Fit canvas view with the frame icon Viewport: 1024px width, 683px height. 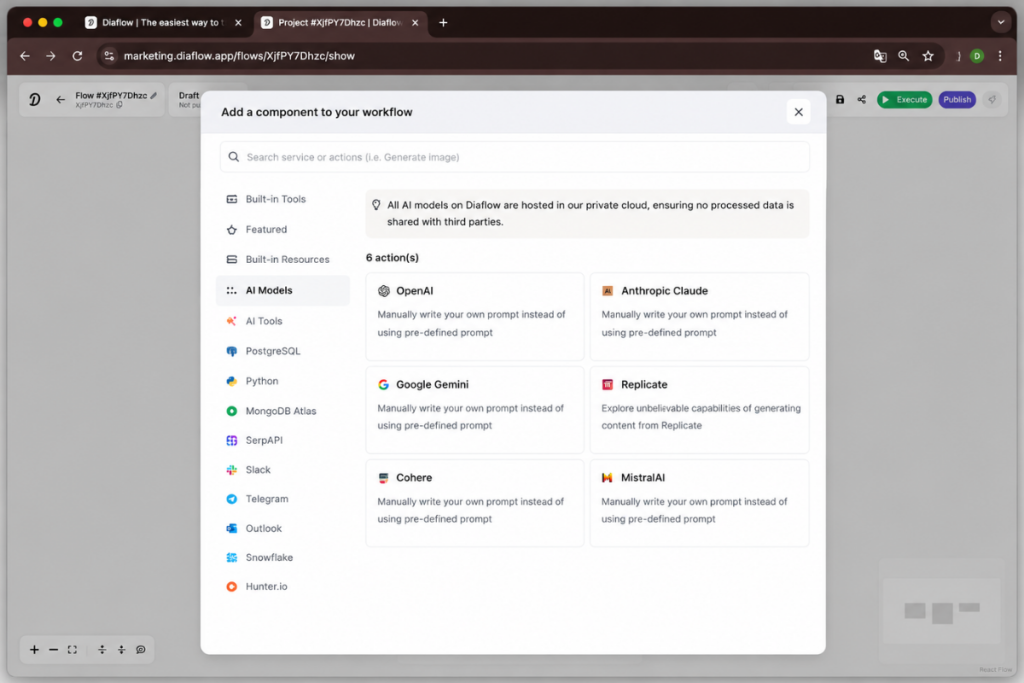coord(72,650)
